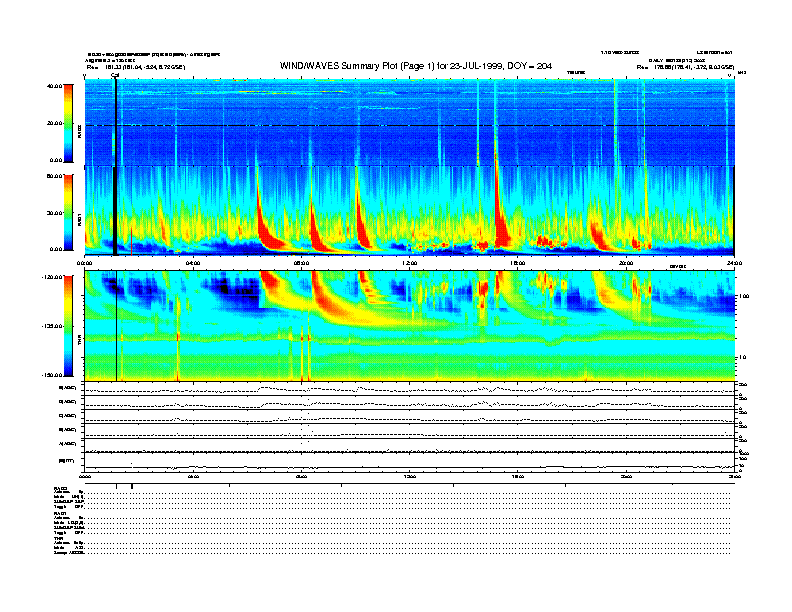Click the -120.00 value on TNR scale

(50, 276)
